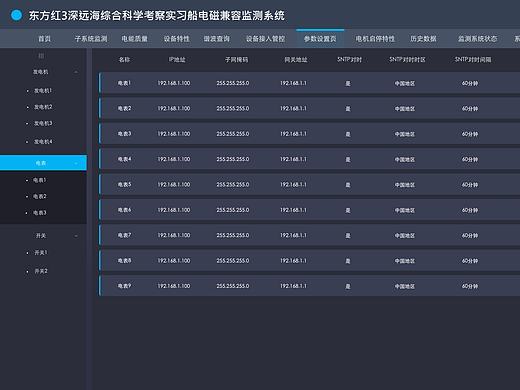Select 电表1 in the sidebar
The height and width of the screenshot is (390, 520).
[40, 180]
